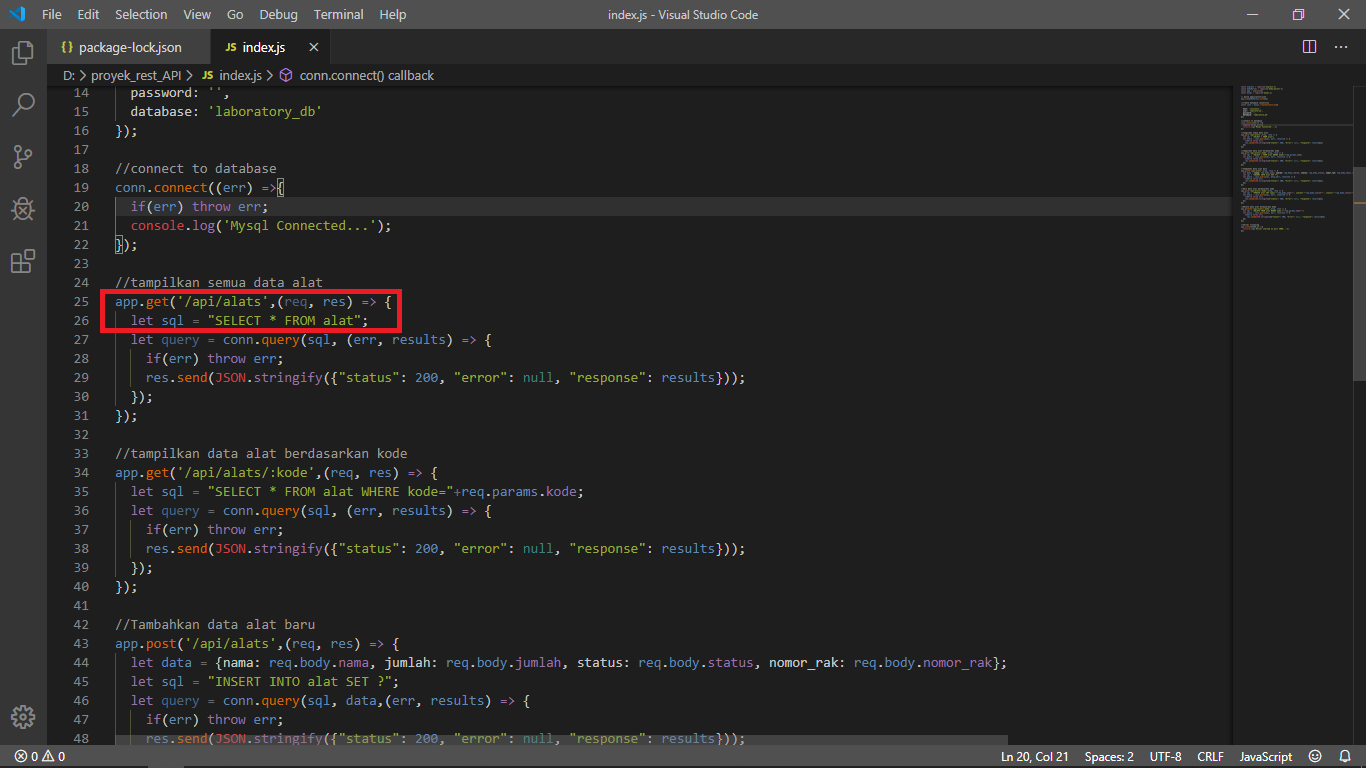
Task: Open the editor More Actions menu
Action: [x=1341, y=46]
